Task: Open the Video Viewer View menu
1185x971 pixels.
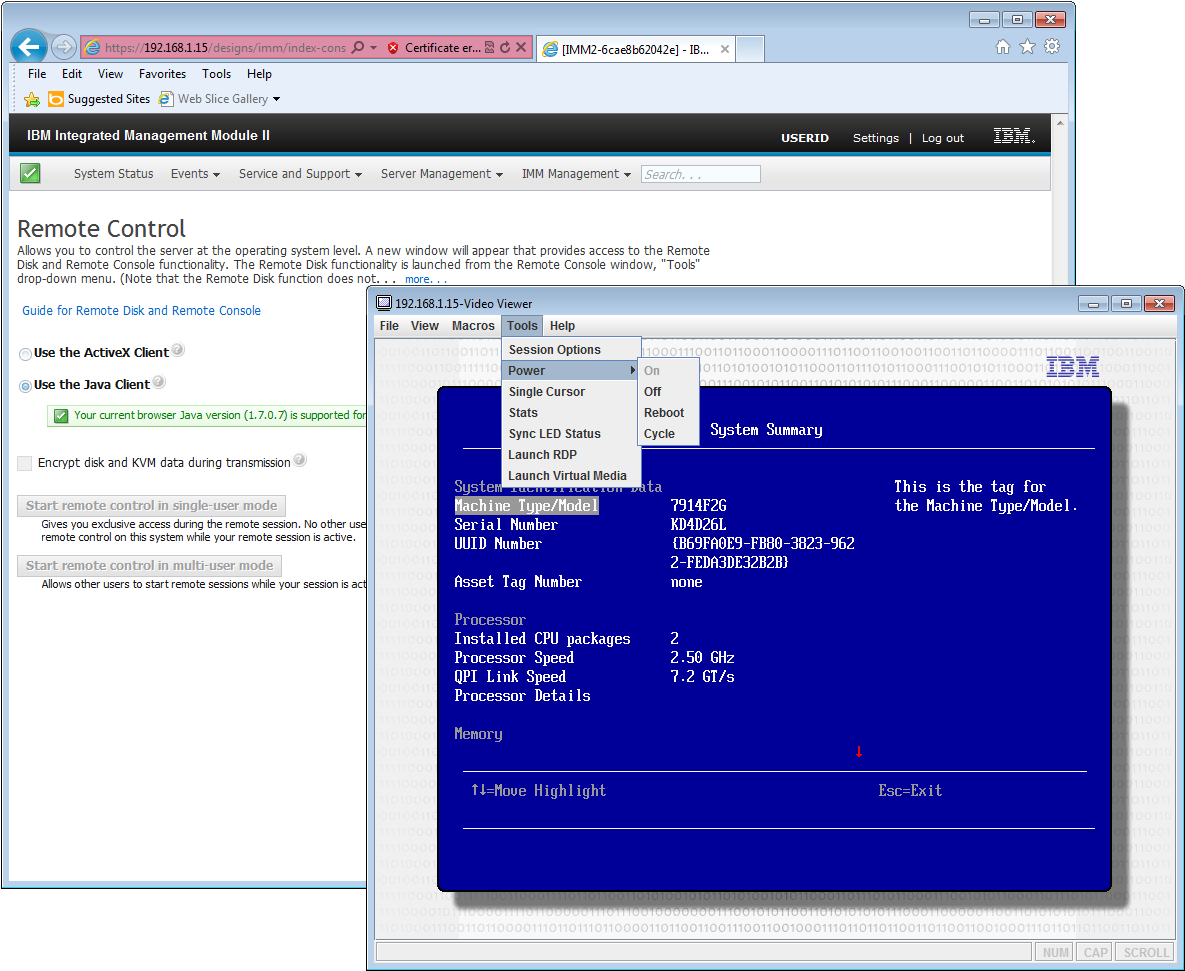Action: (x=425, y=326)
